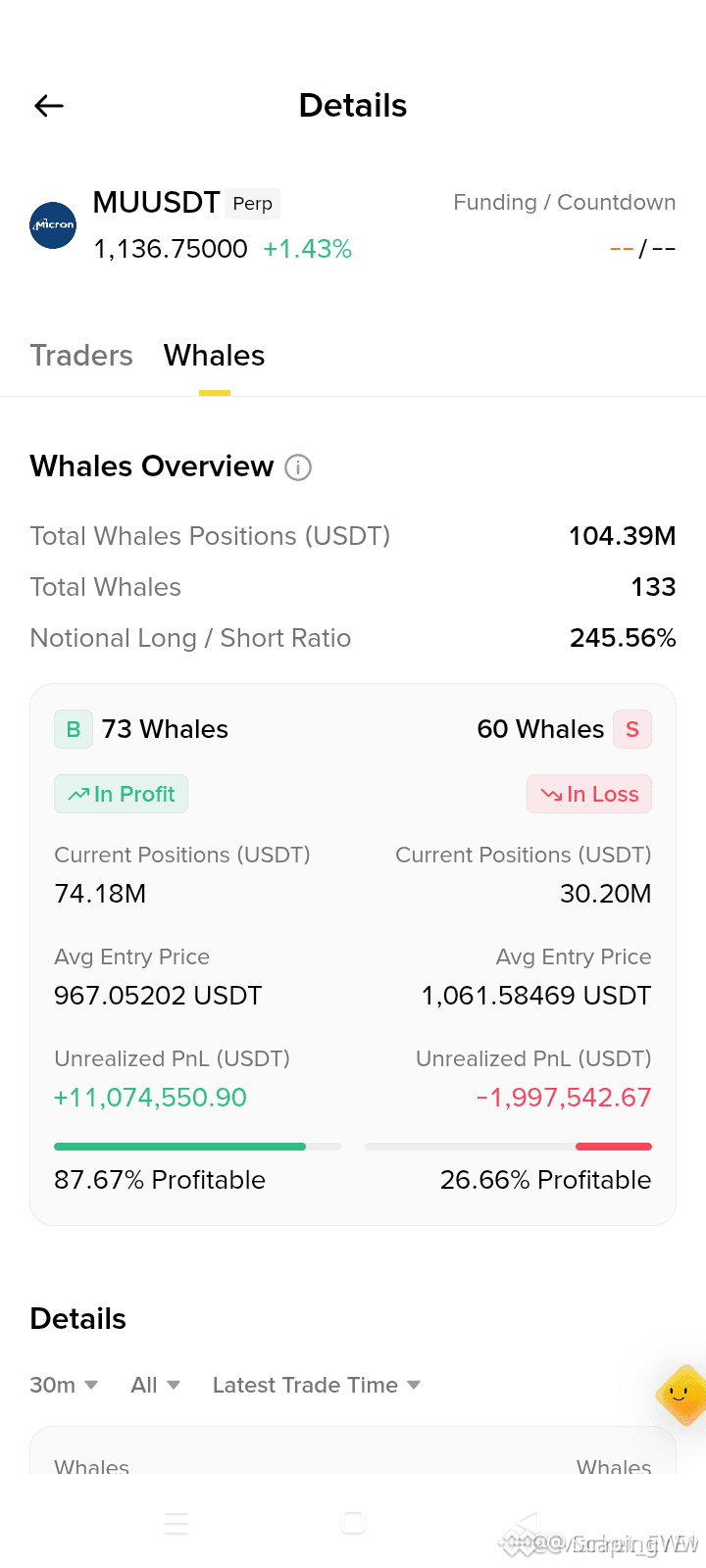Tap the green 87.67% profitable bar
This screenshot has width=706, height=1568.
[x=179, y=1146]
